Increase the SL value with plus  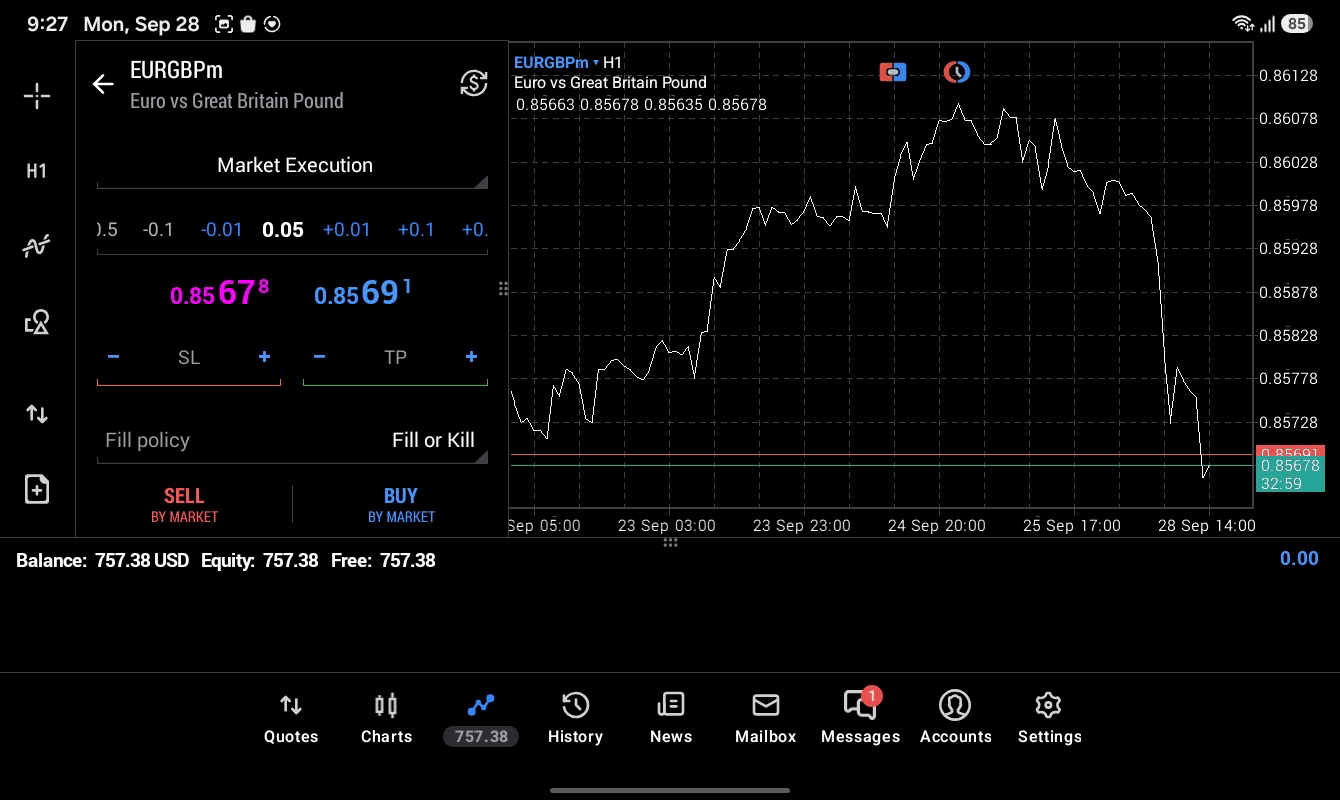[x=264, y=357]
